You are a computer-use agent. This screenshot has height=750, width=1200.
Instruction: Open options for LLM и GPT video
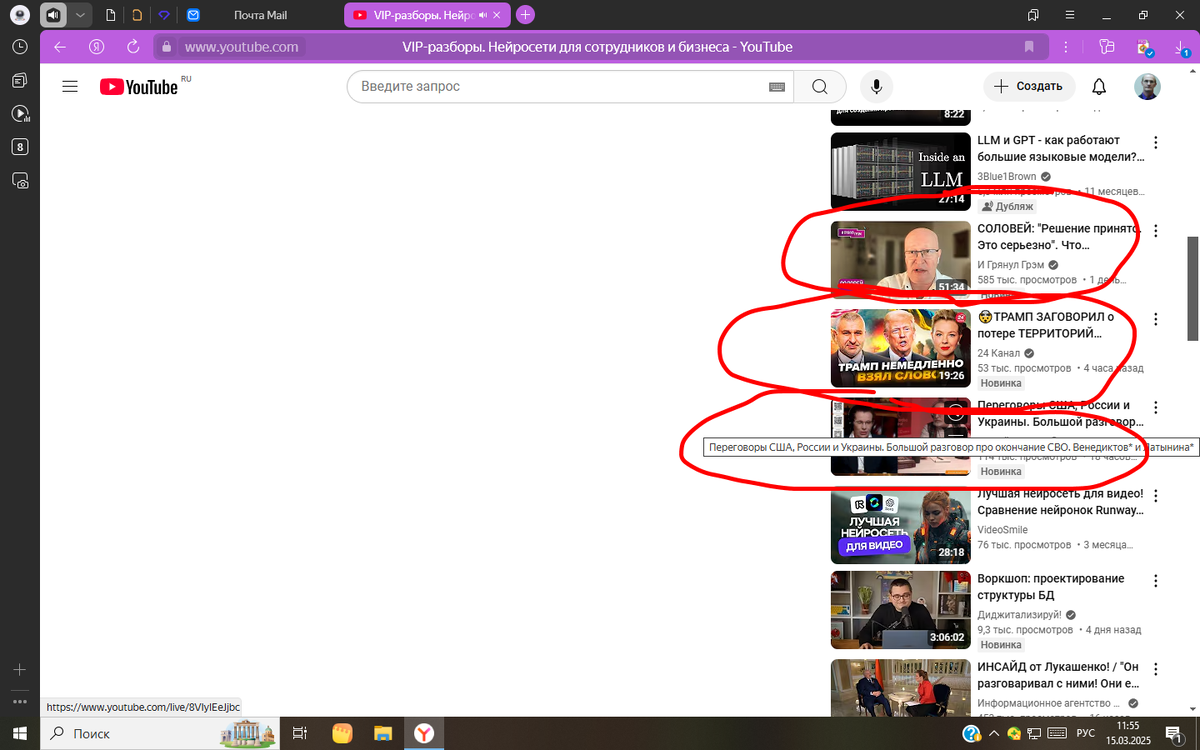coord(1156,143)
